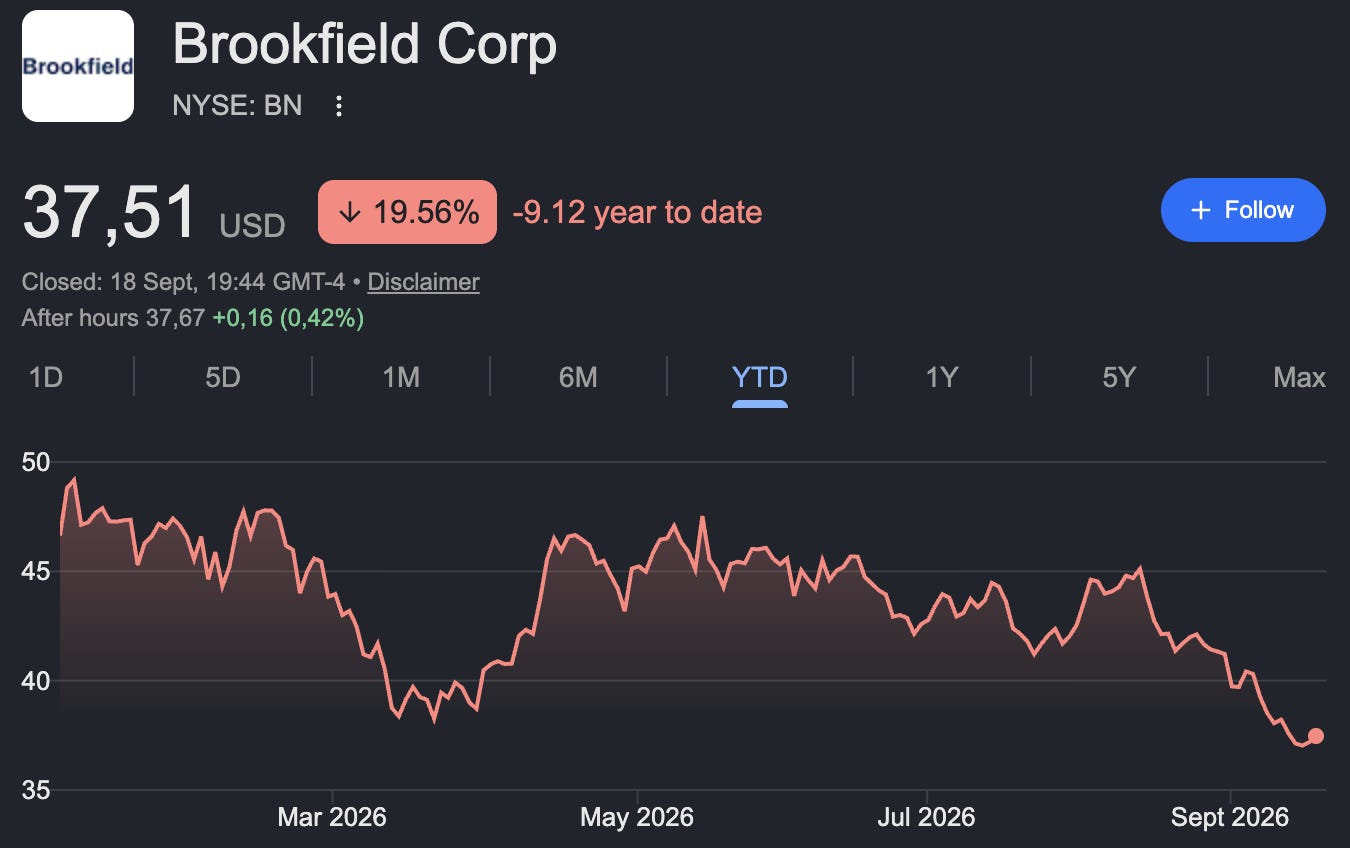Screen dimensions: 1350x848
Task: Select the YTD chart range
Action: click(760, 377)
